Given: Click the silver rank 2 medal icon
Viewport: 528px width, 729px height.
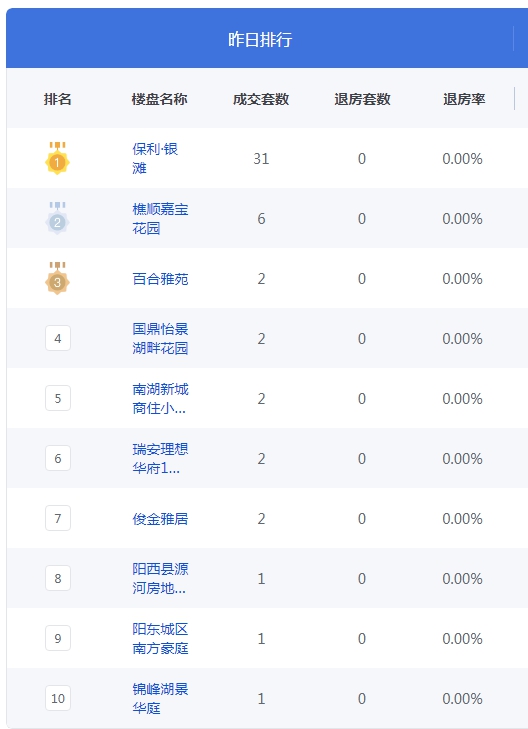Looking at the screenshot, I should 57,219.
